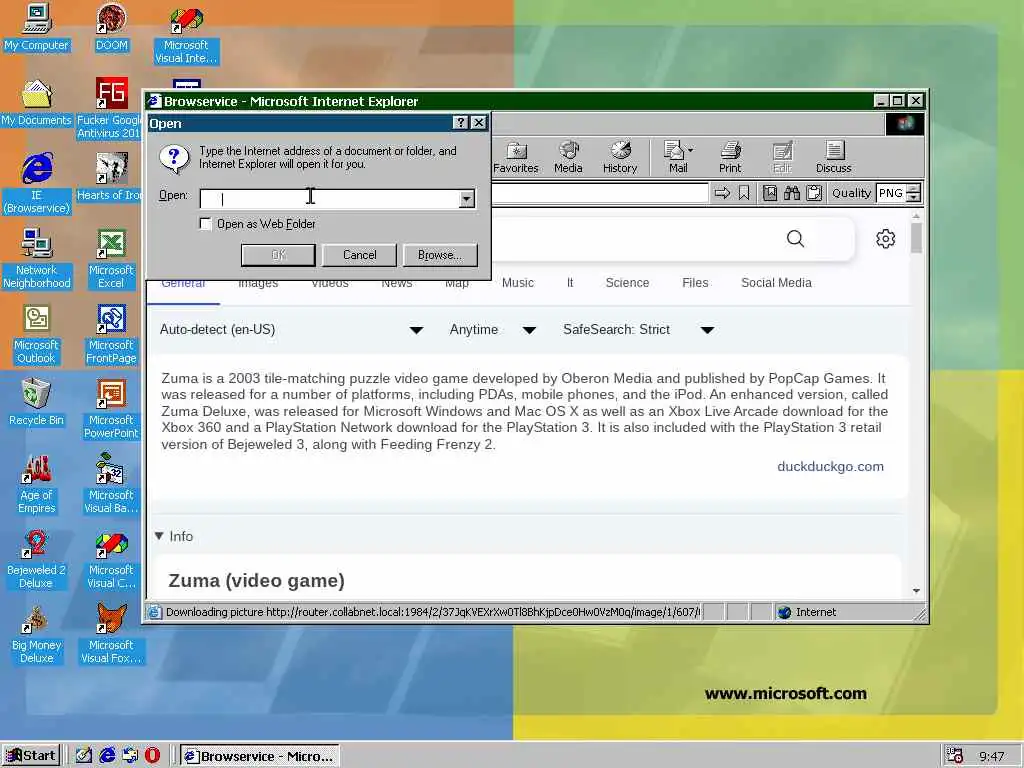Click the help question mark in Open dialog title

[x=460, y=123]
